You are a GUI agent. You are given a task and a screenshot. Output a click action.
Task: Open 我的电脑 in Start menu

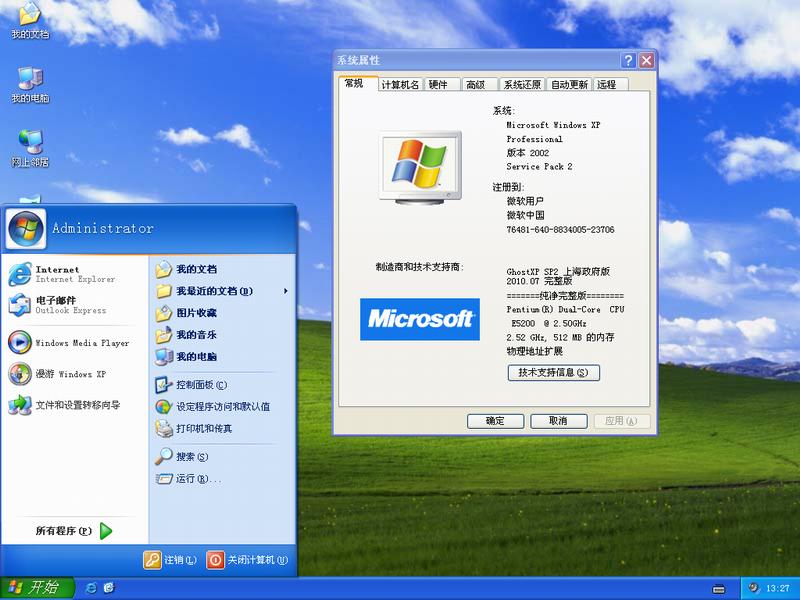coord(186,357)
